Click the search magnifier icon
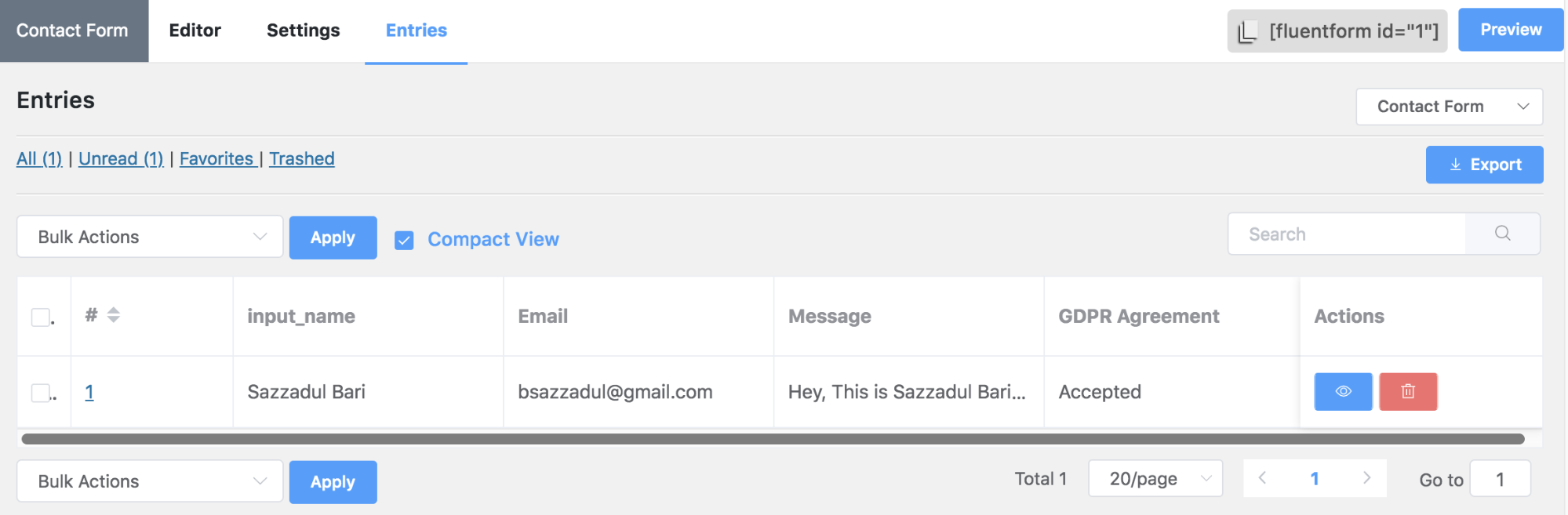Viewport: 1568px width, 515px height. (x=1502, y=234)
